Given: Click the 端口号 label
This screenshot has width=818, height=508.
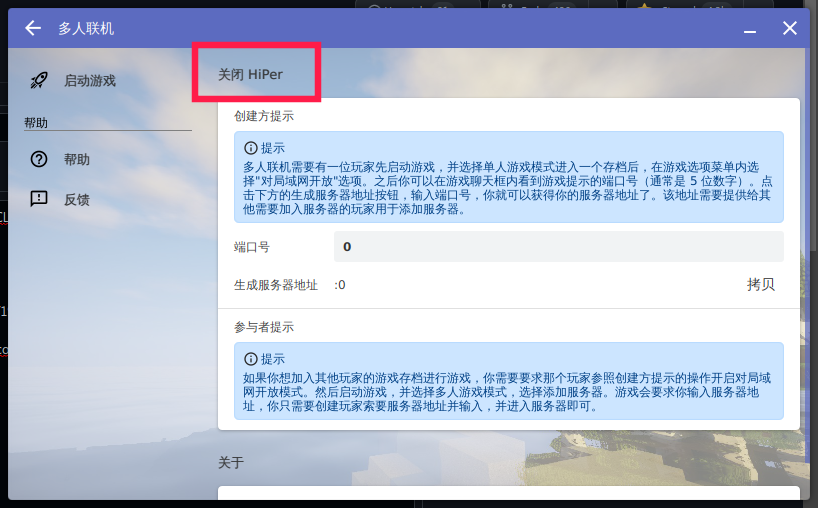Looking at the screenshot, I should tap(251, 247).
